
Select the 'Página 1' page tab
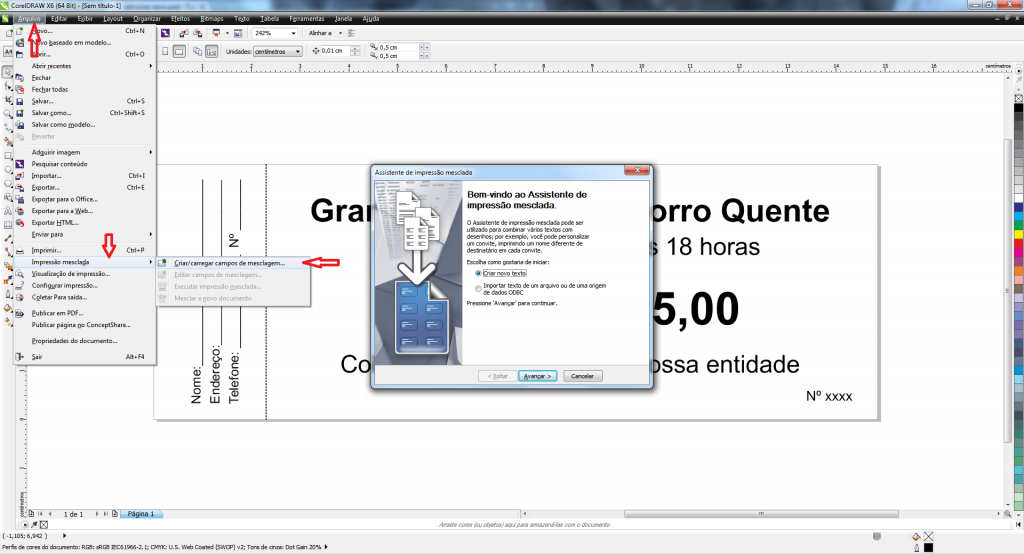pyautogui.click(x=138, y=513)
